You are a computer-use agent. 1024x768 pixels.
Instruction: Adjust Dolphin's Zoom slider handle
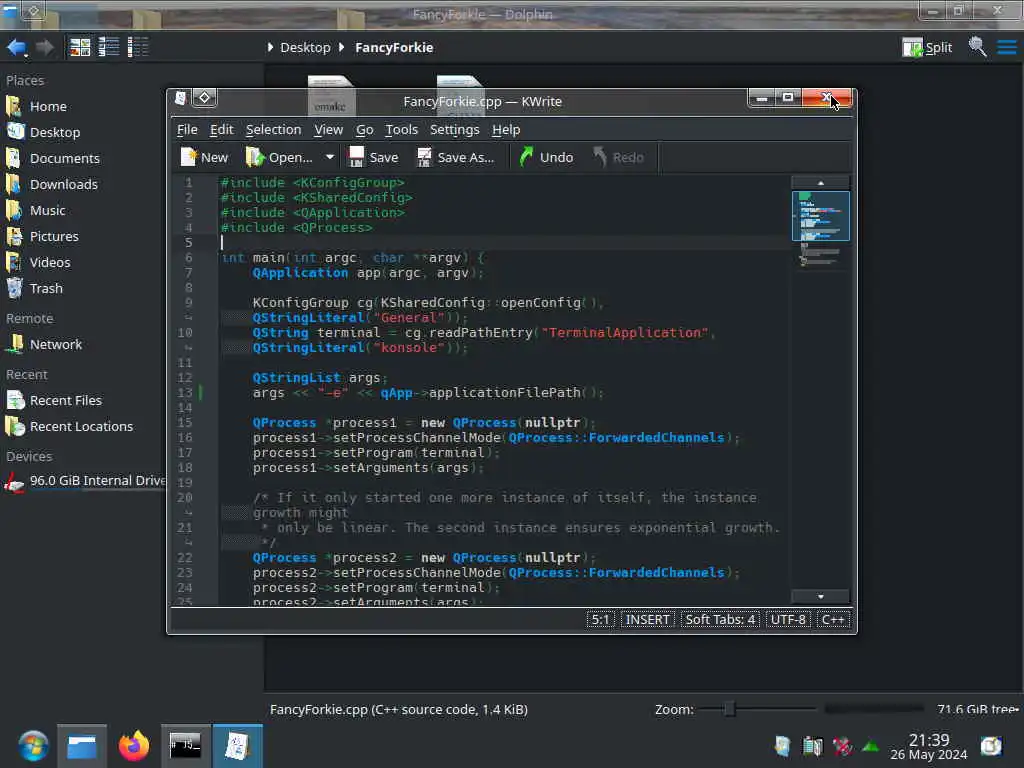730,709
